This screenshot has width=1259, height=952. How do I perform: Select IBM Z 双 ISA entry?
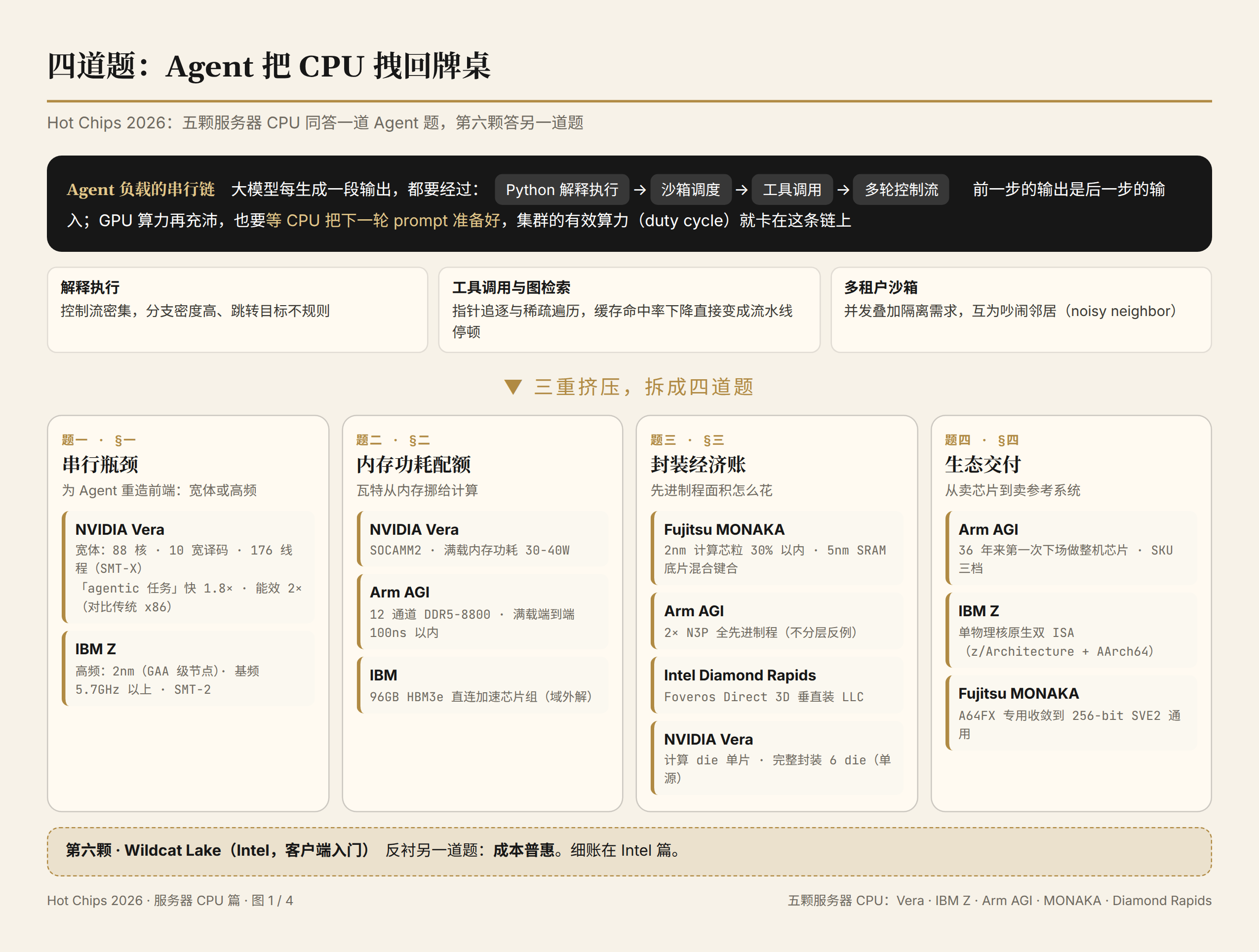click(1071, 630)
